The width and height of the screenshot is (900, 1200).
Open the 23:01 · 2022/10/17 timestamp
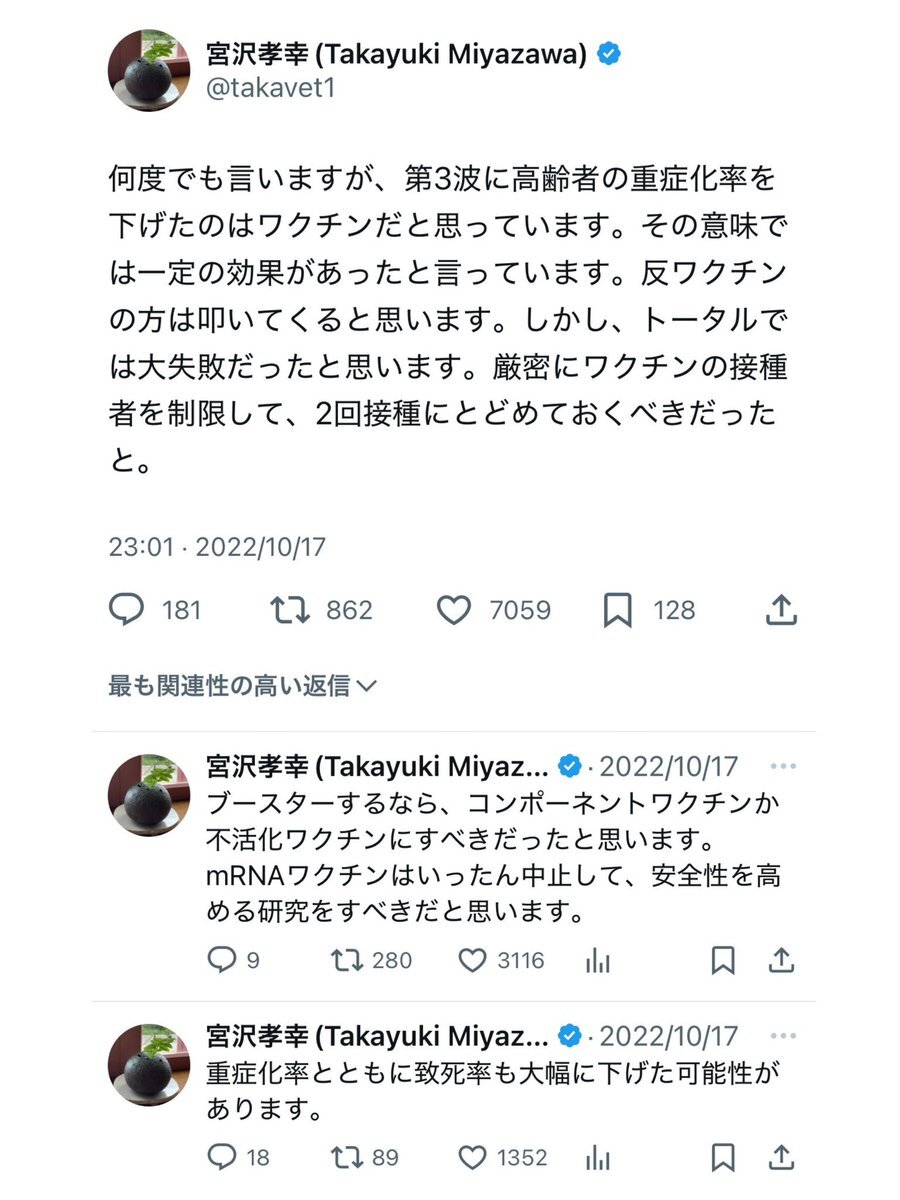tap(217, 547)
